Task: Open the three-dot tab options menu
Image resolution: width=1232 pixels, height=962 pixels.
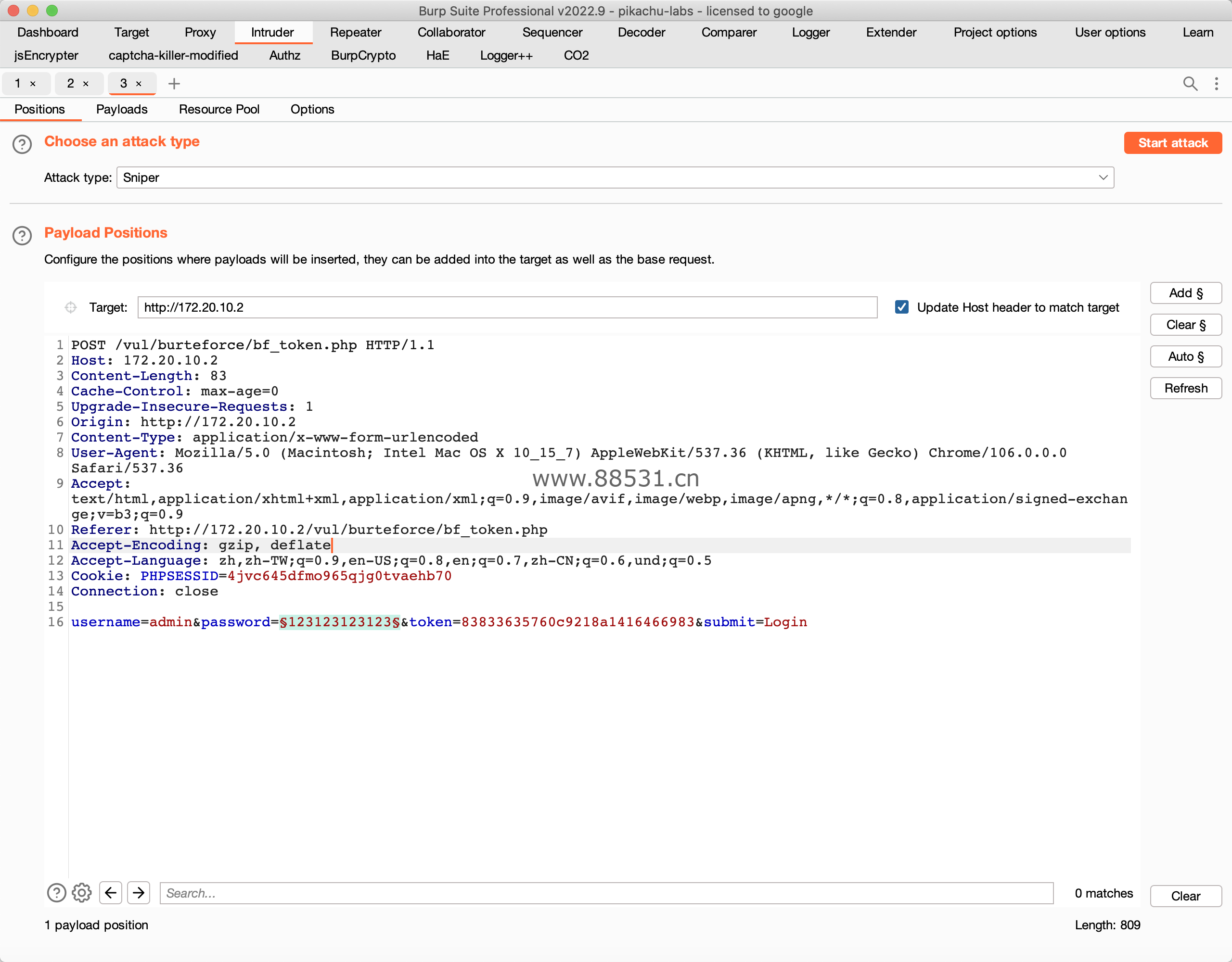Action: pyautogui.click(x=1216, y=84)
